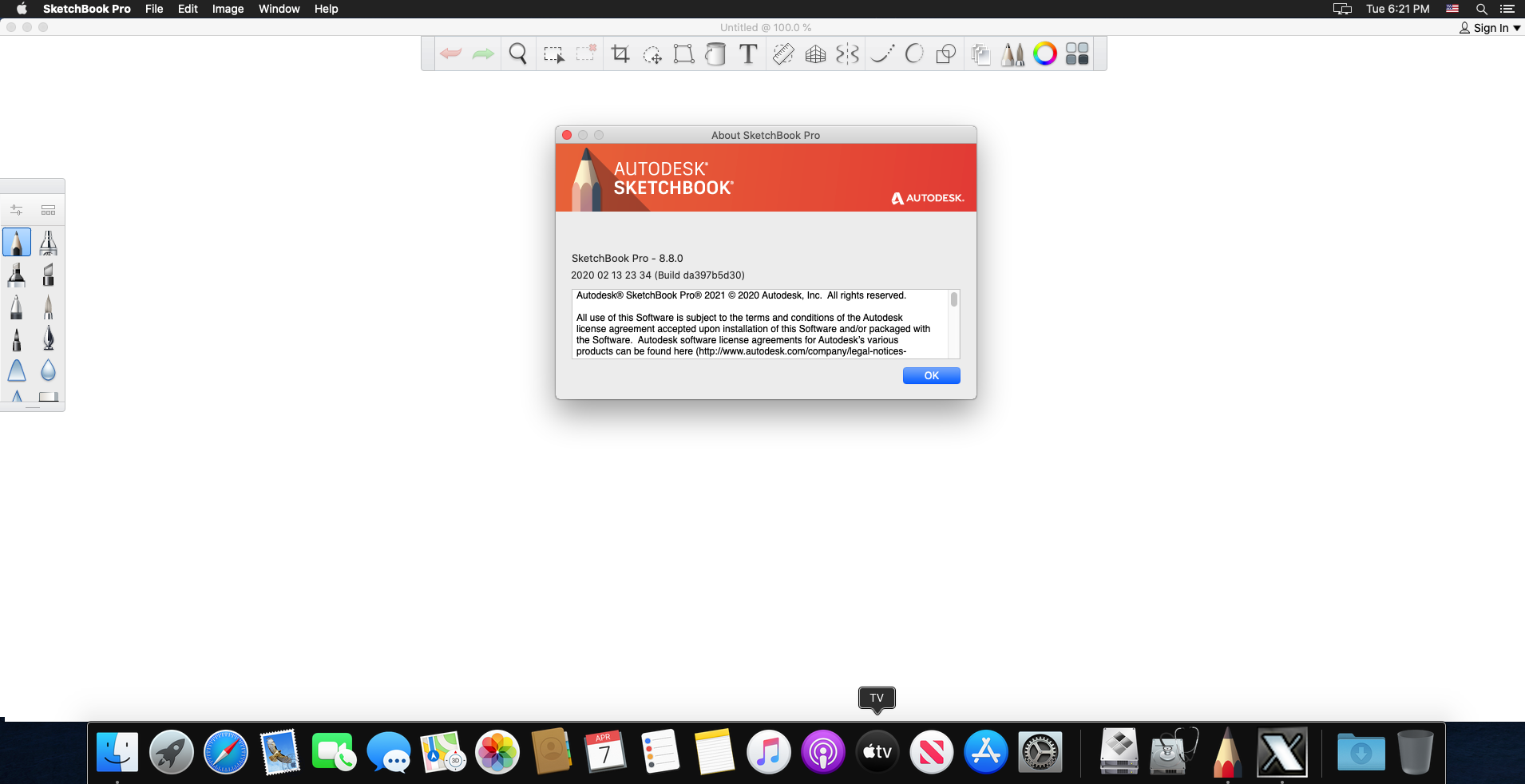Select the Steady Stroke tool
1525x784 pixels.
coord(882,53)
